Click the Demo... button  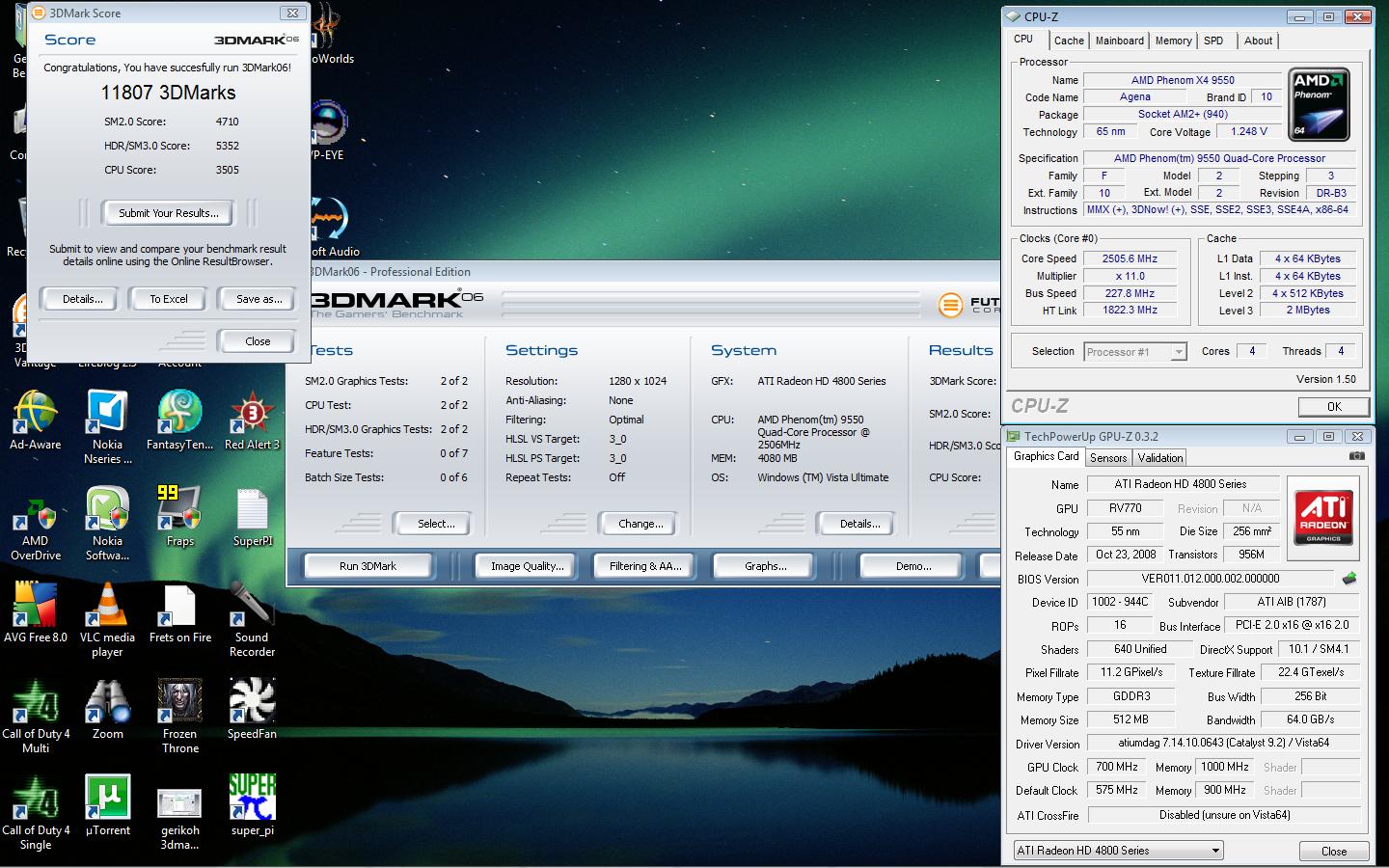click(912, 566)
